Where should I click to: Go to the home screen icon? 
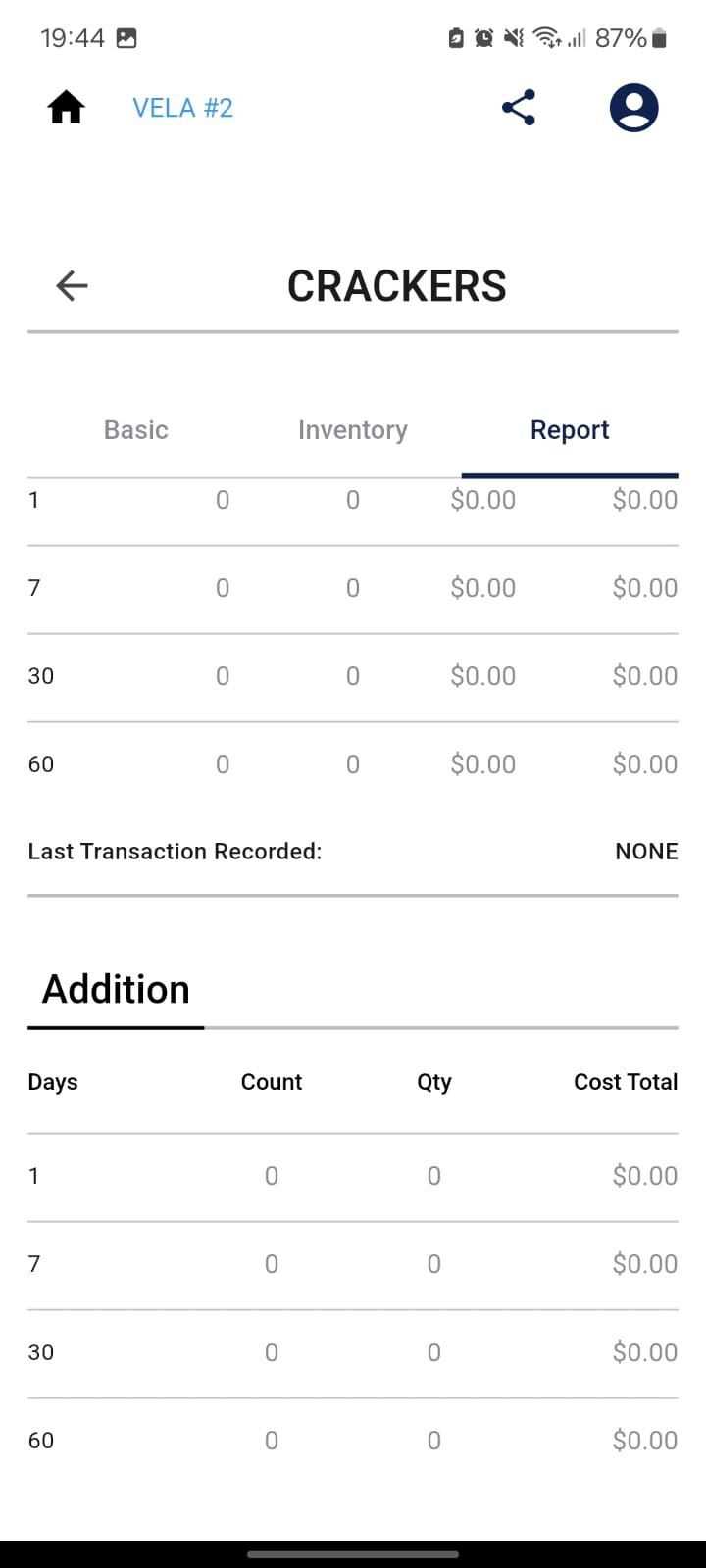[67, 108]
